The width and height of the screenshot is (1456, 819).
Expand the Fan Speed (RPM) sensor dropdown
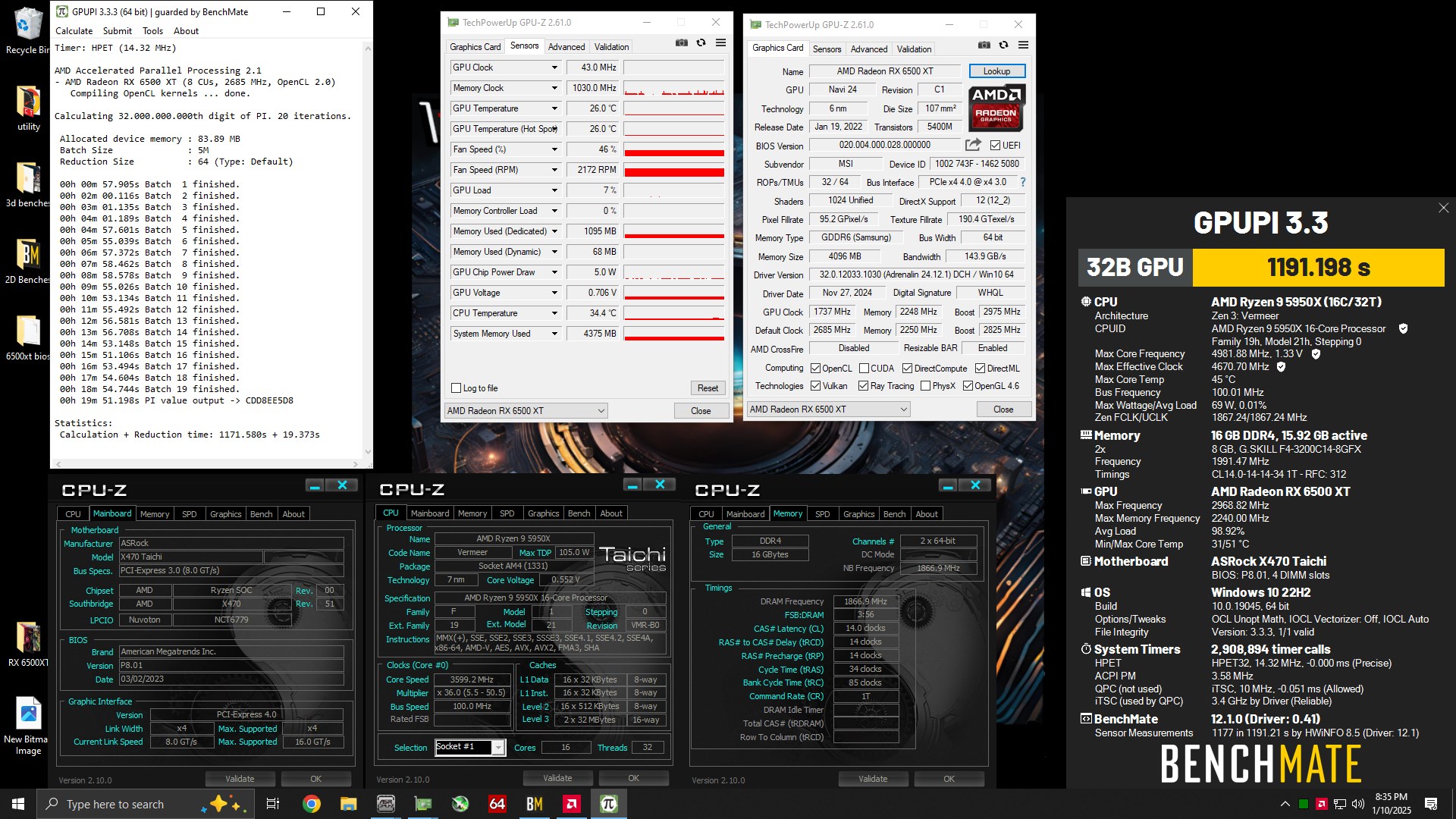coord(554,170)
